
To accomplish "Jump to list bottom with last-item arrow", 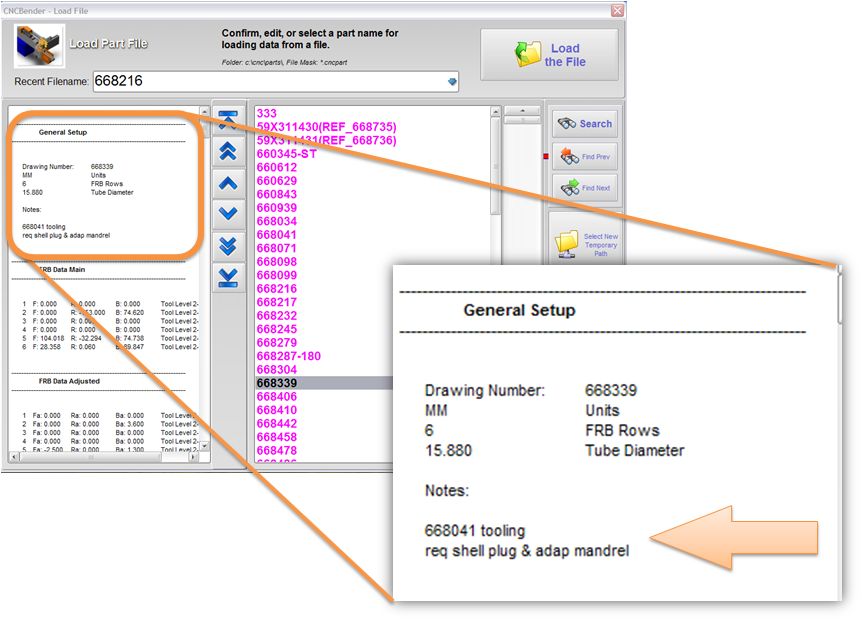I will 228,275.
